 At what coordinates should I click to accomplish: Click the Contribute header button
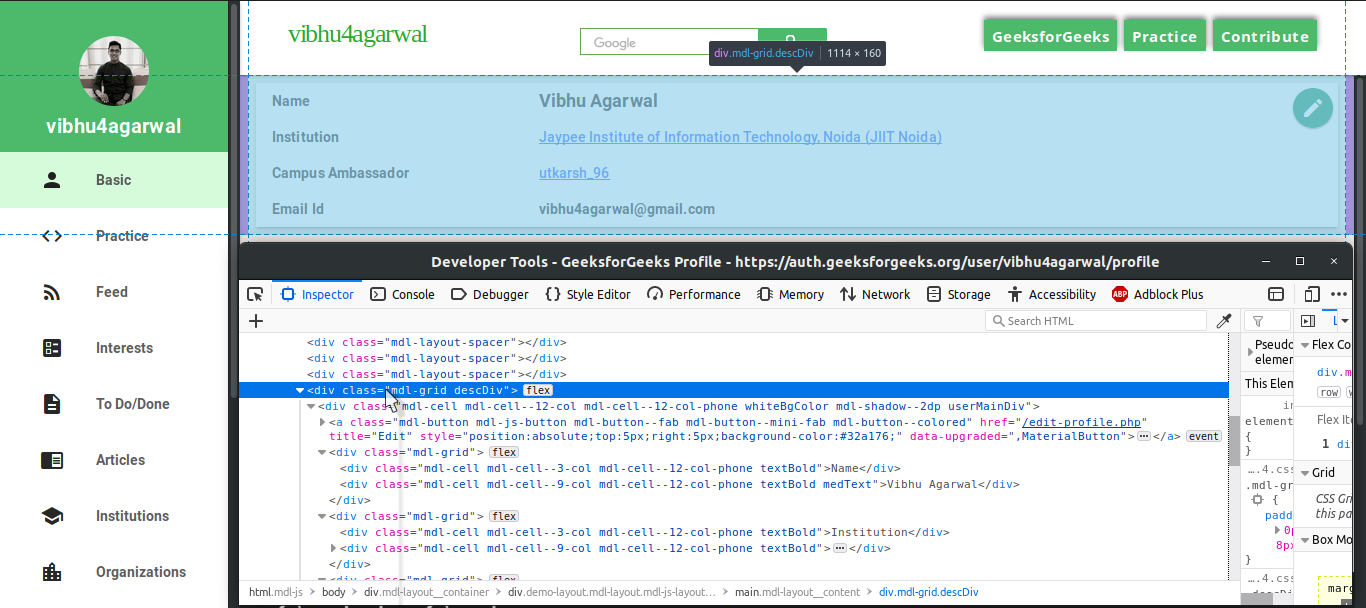pos(1265,36)
